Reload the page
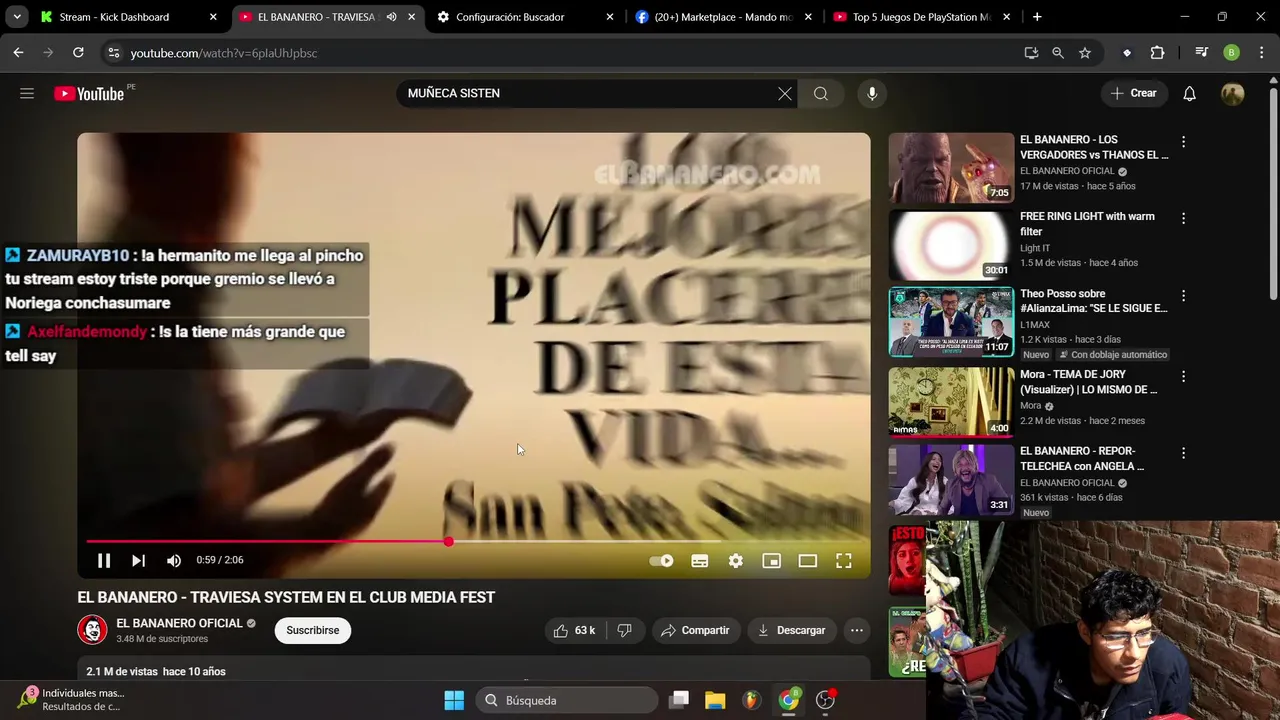1280x720 pixels. 78,53
